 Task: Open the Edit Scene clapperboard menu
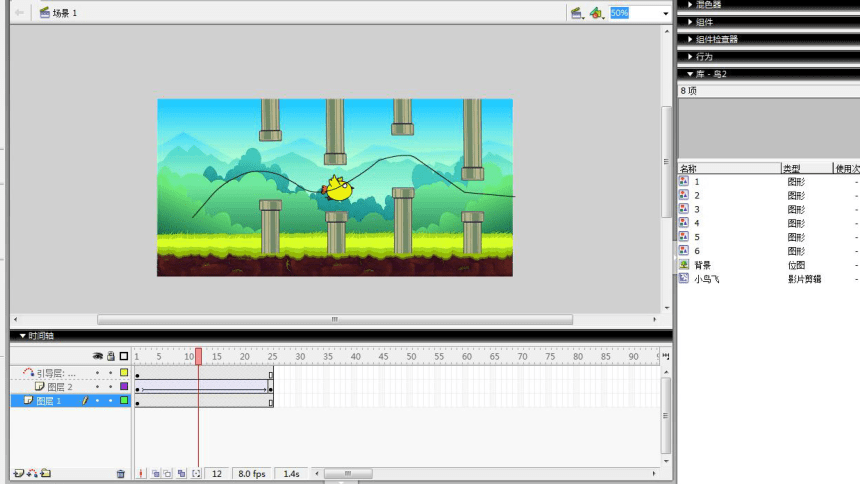click(x=577, y=13)
